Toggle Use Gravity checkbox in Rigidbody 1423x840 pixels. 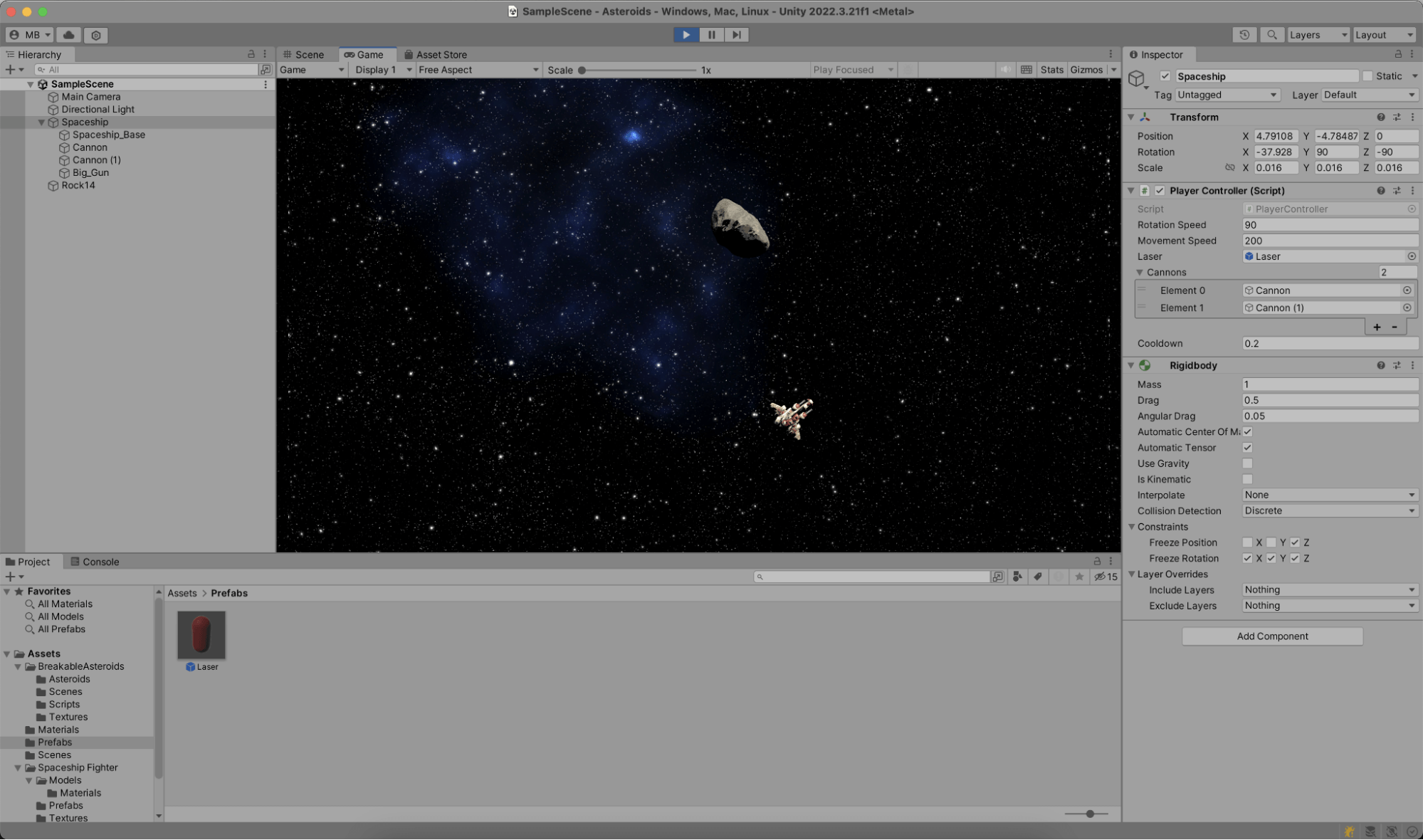(x=1247, y=463)
